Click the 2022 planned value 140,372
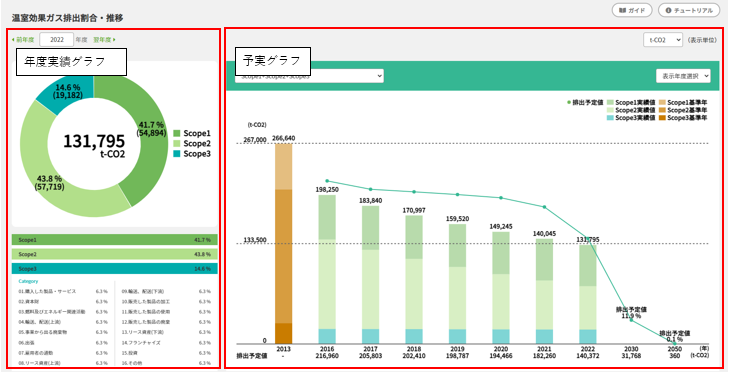 pyautogui.click(x=588, y=356)
